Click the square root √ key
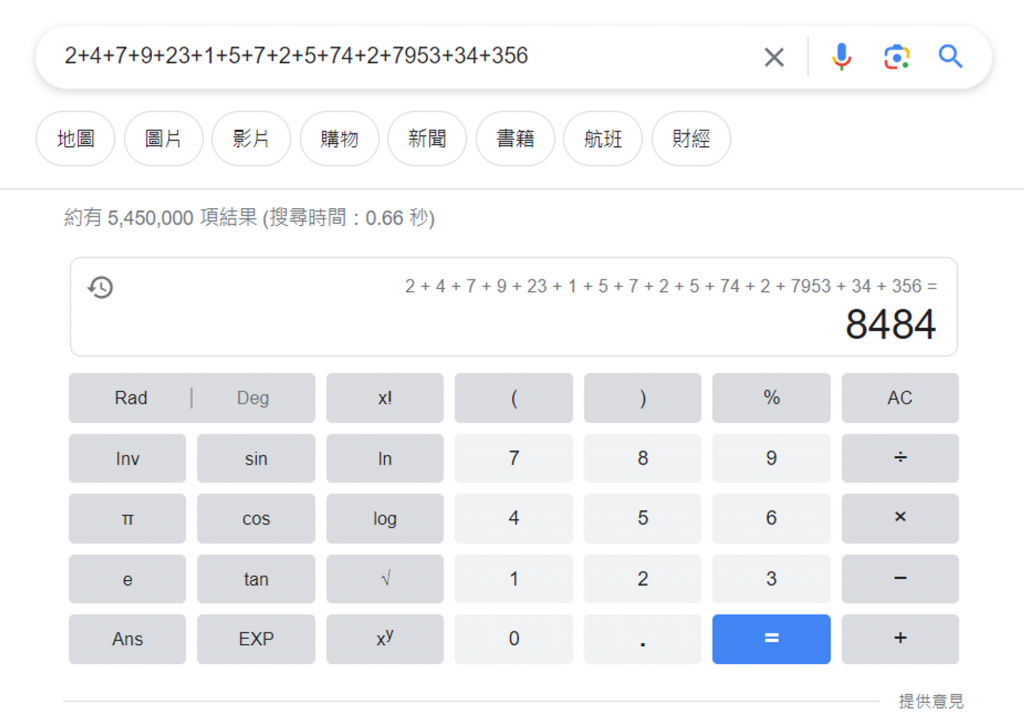1024x728 pixels. pyautogui.click(x=385, y=579)
